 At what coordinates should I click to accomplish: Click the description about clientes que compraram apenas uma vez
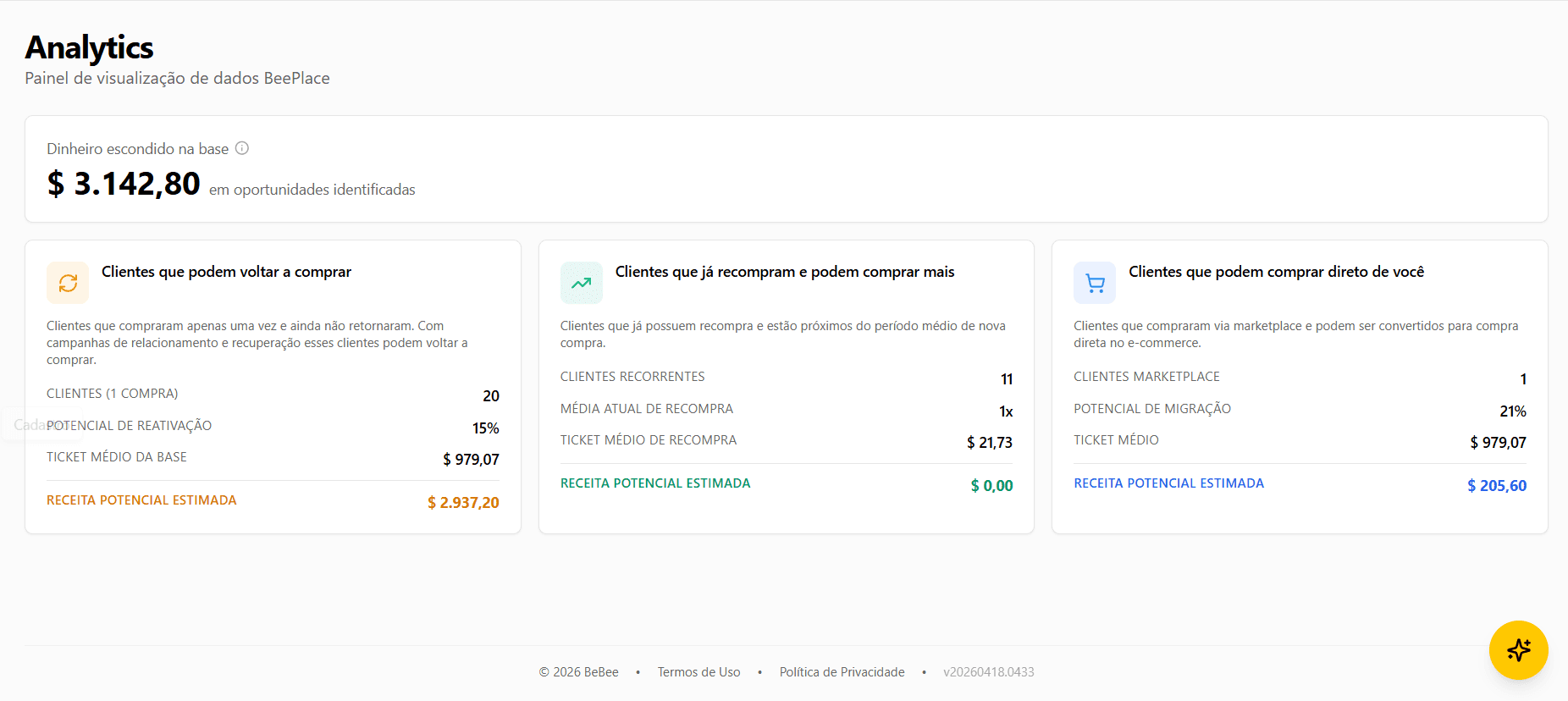pyautogui.click(x=257, y=343)
